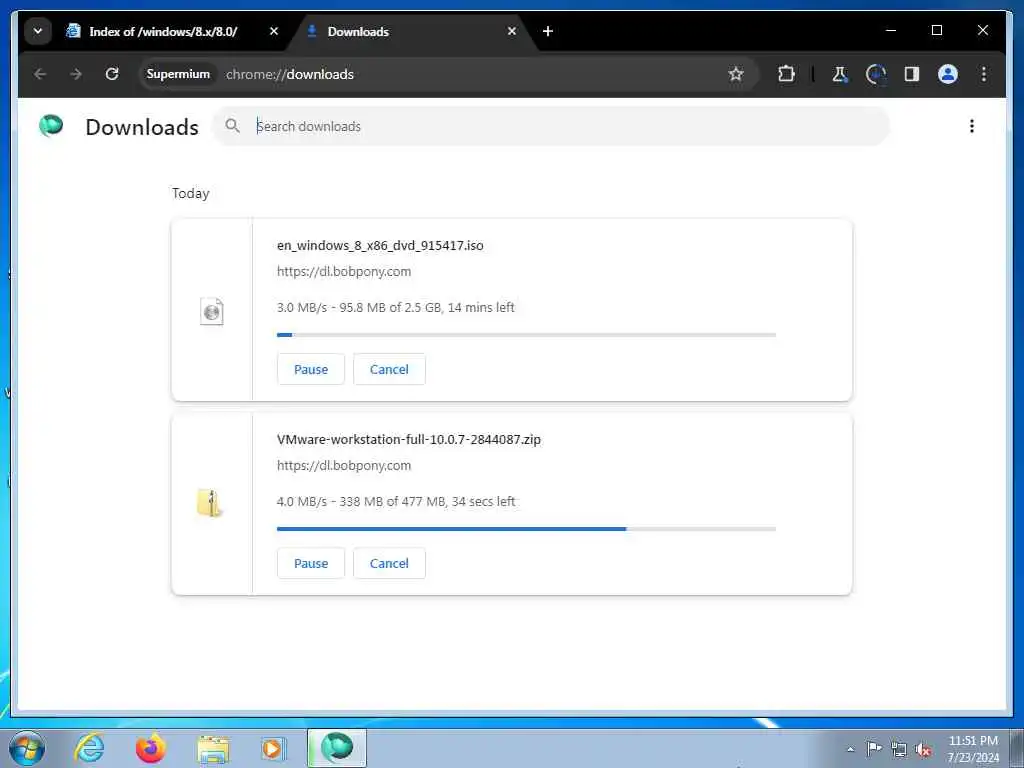Open Windows Explorer from the taskbar
1024x768 pixels.
coord(214,748)
